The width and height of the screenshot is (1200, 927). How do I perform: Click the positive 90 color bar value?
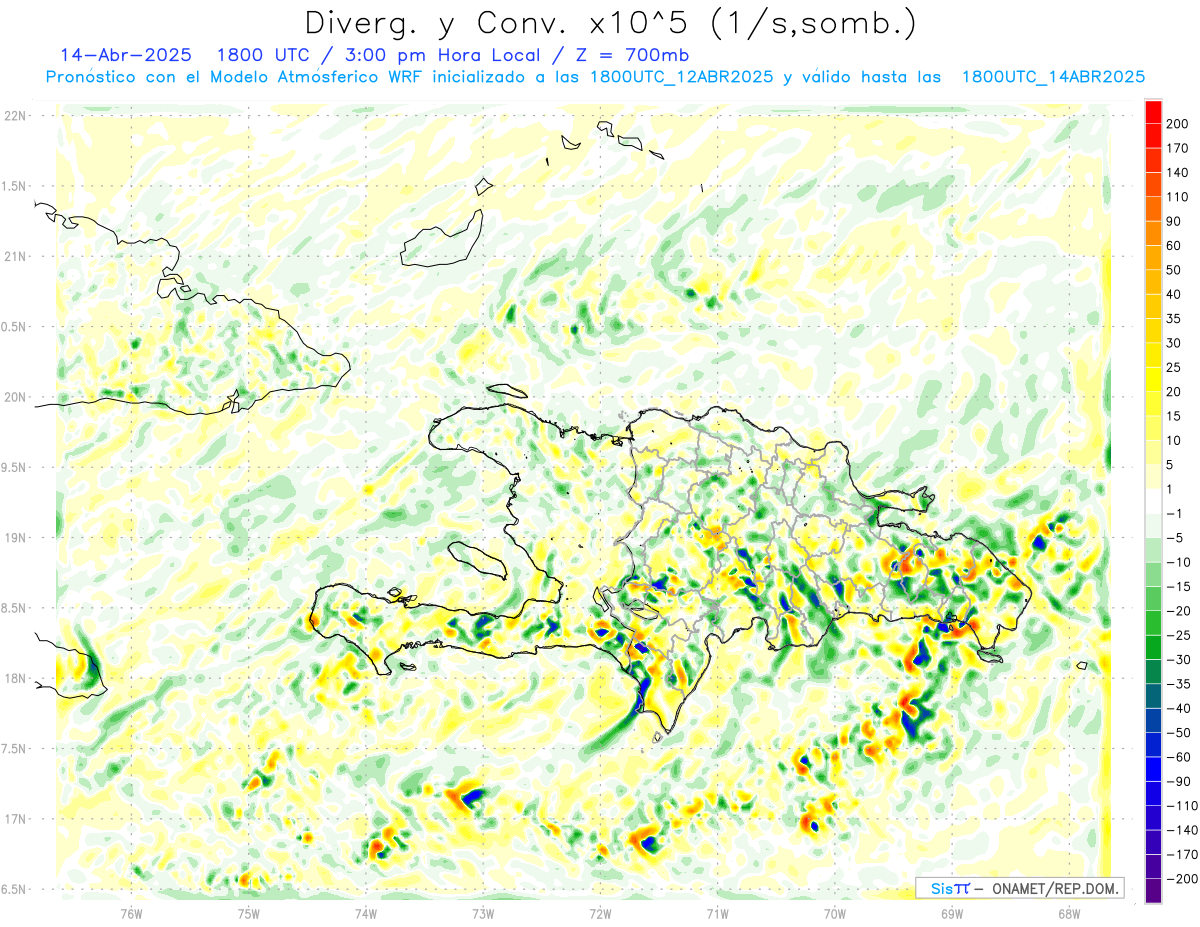(x=1175, y=221)
